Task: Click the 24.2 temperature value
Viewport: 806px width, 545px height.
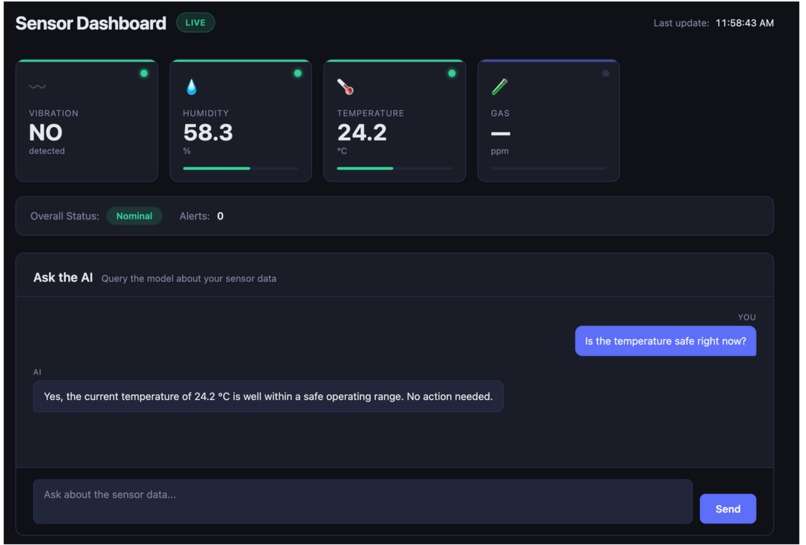Action: (362, 133)
